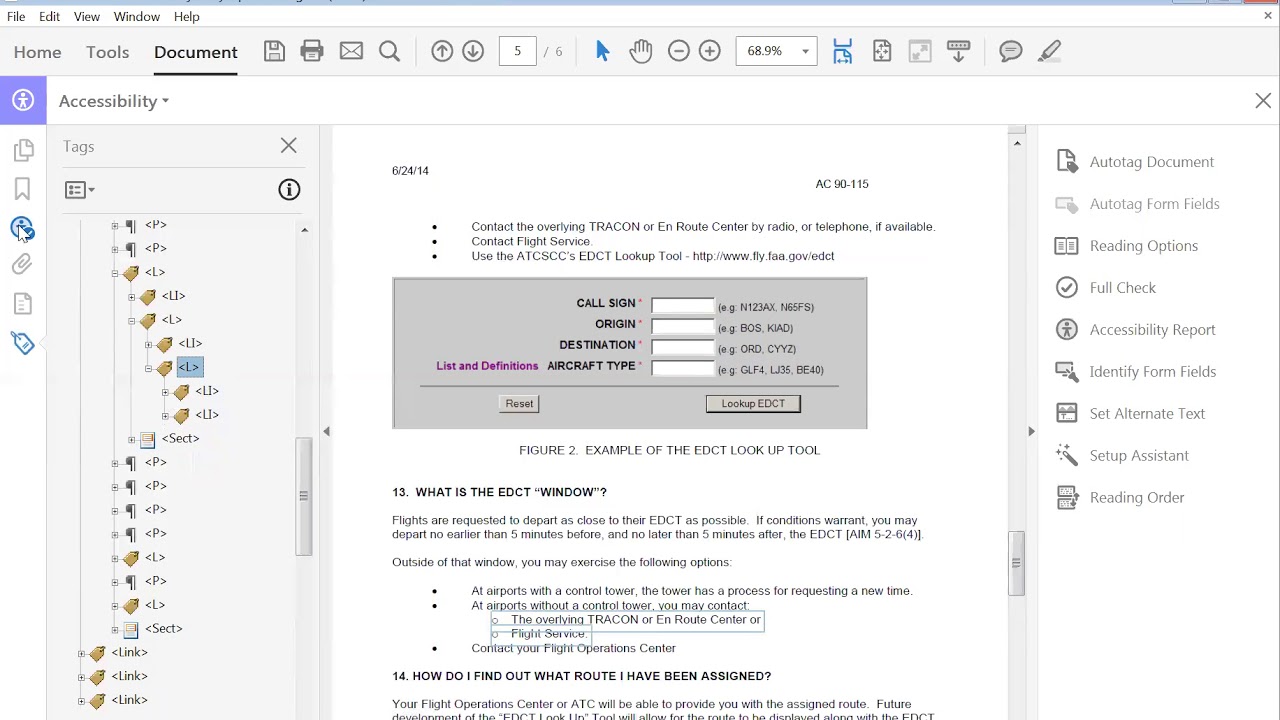The height and width of the screenshot is (720, 1280).
Task: Follow the List and Definitions link
Action: pos(487,366)
